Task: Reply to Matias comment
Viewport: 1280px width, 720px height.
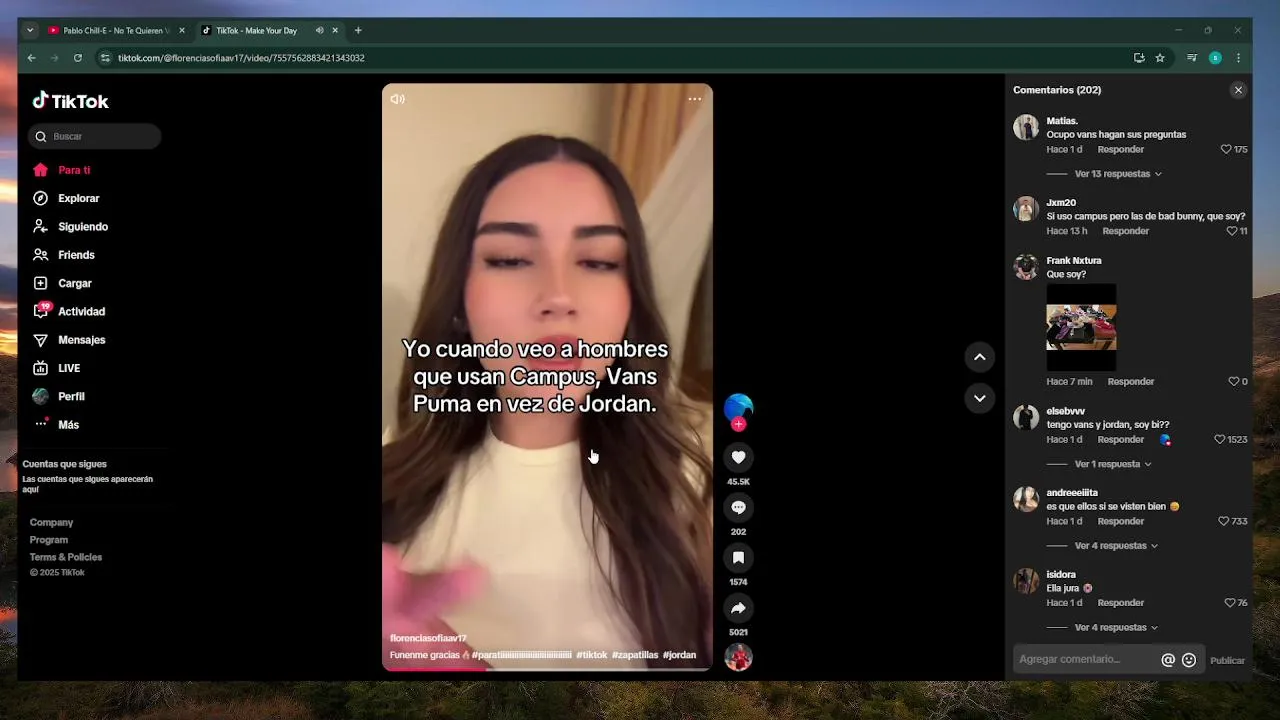Action: tap(1120, 149)
